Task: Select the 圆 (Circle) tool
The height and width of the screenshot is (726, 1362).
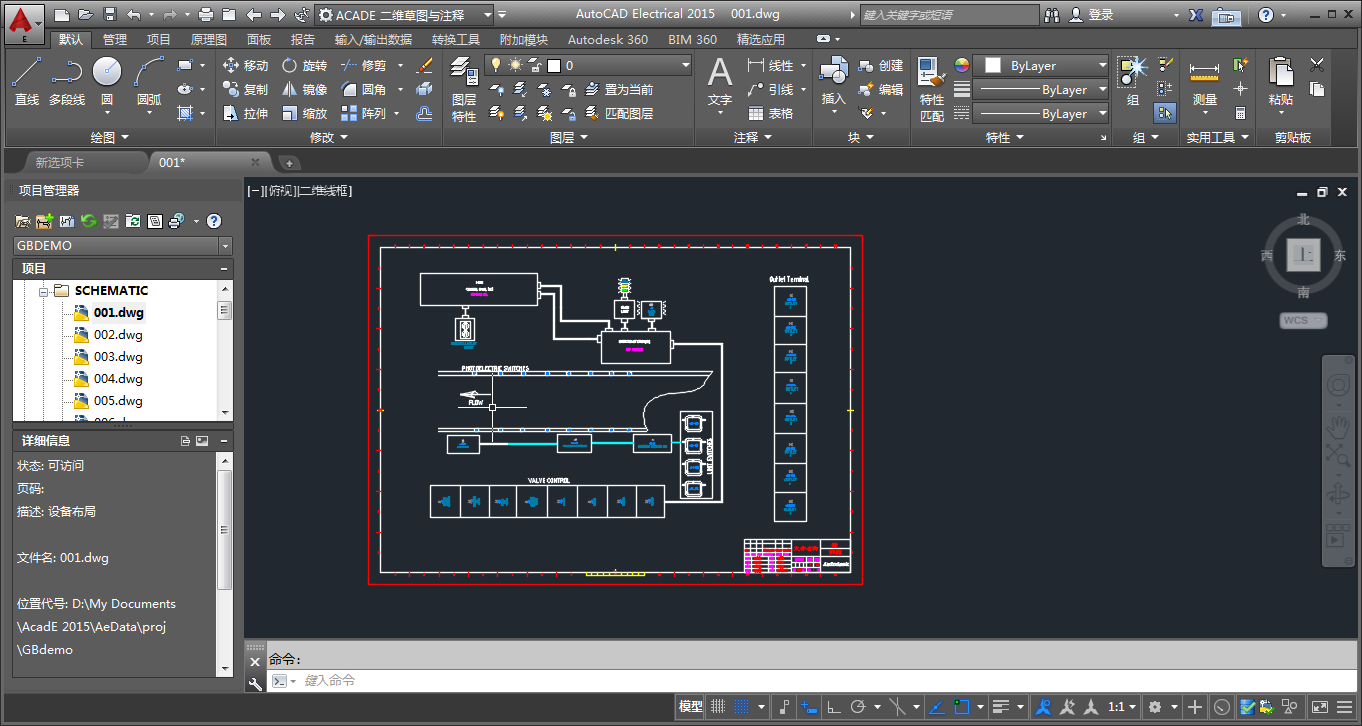Action: point(107,82)
